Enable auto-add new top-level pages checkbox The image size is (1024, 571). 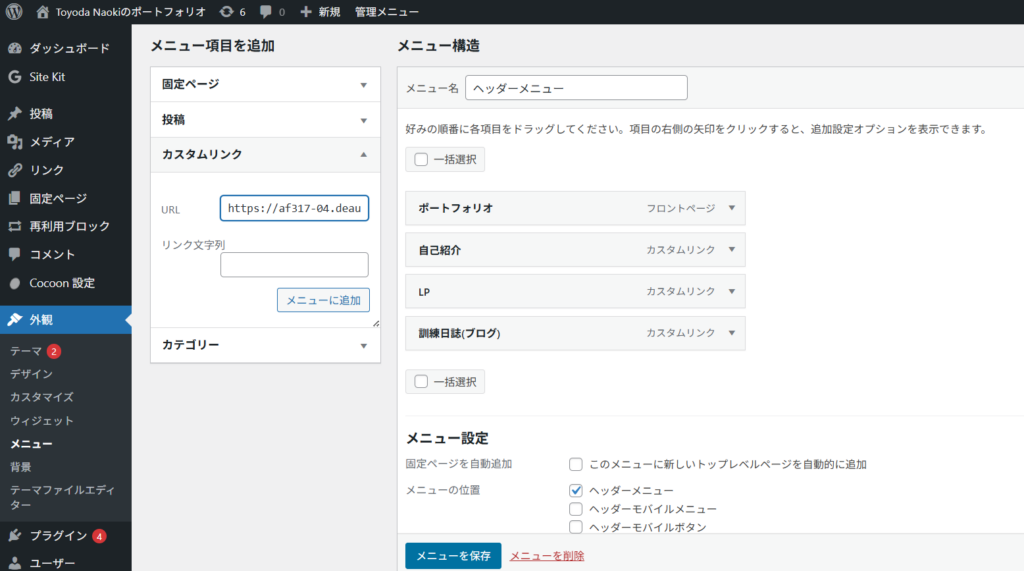pos(576,464)
